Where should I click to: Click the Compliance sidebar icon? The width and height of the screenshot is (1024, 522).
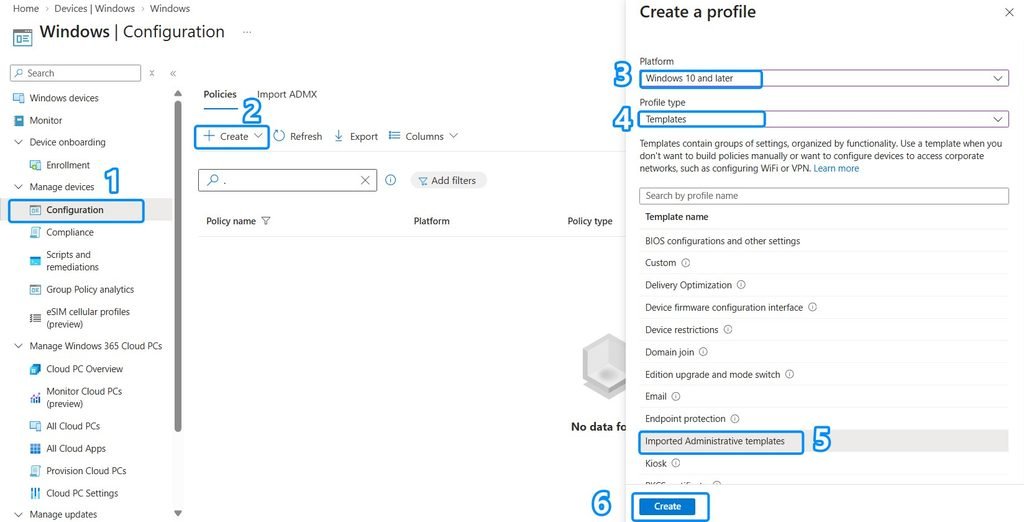(x=35, y=233)
